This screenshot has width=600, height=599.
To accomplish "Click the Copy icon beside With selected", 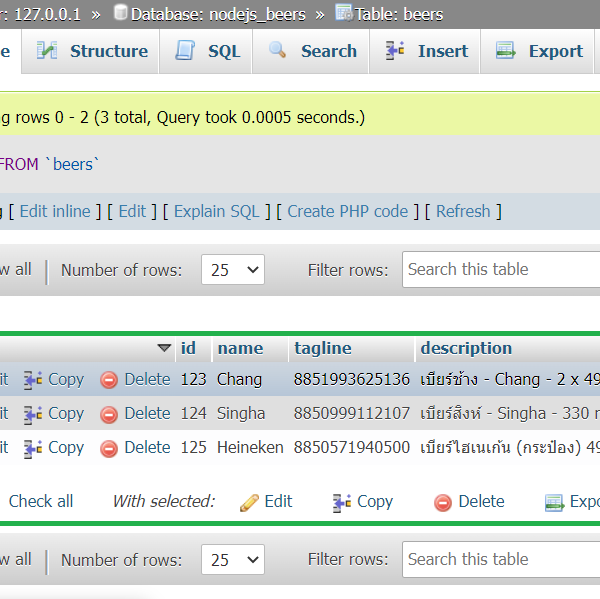I will point(342,502).
